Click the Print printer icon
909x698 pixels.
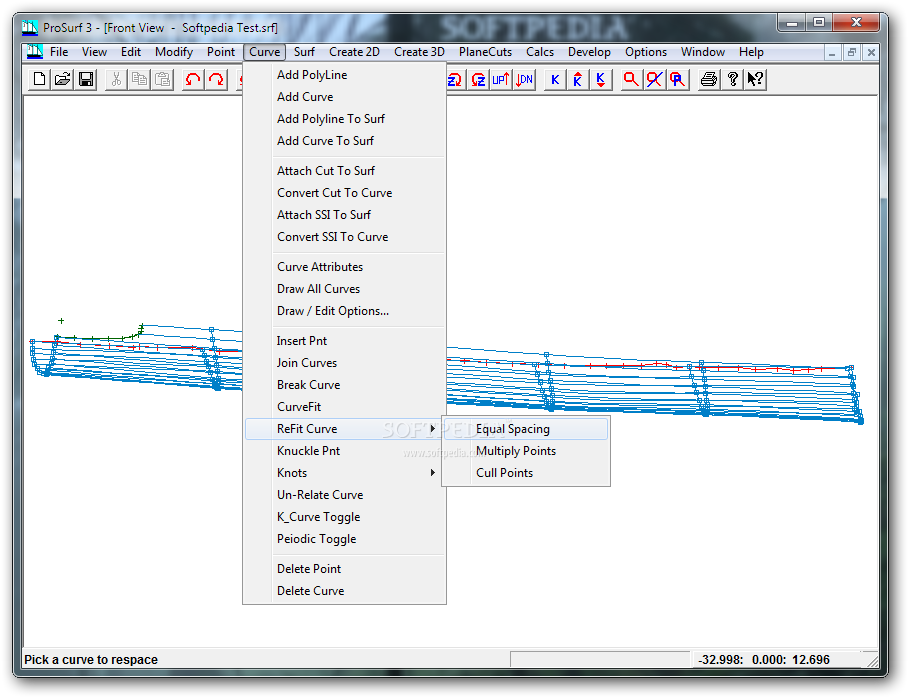coord(708,79)
